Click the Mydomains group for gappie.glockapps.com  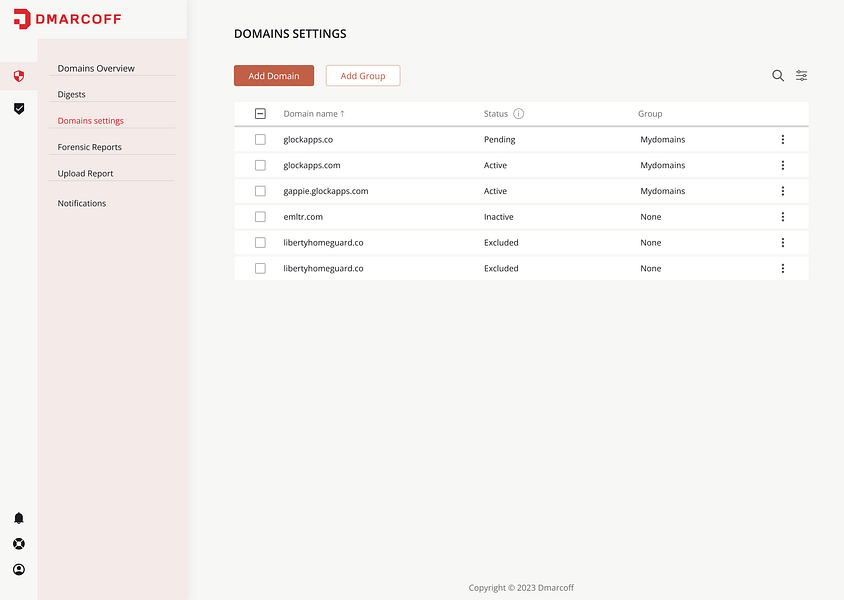point(663,191)
